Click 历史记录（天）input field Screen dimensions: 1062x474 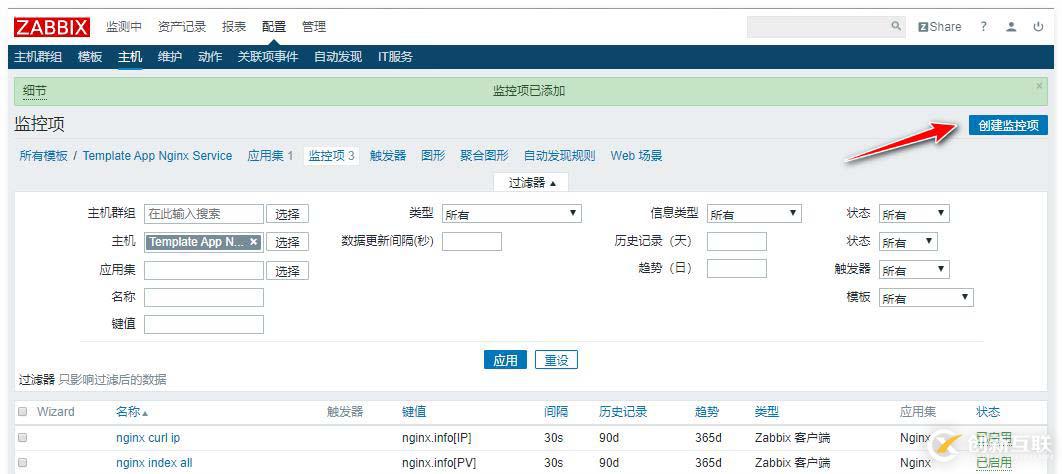pyautogui.click(x=737, y=241)
